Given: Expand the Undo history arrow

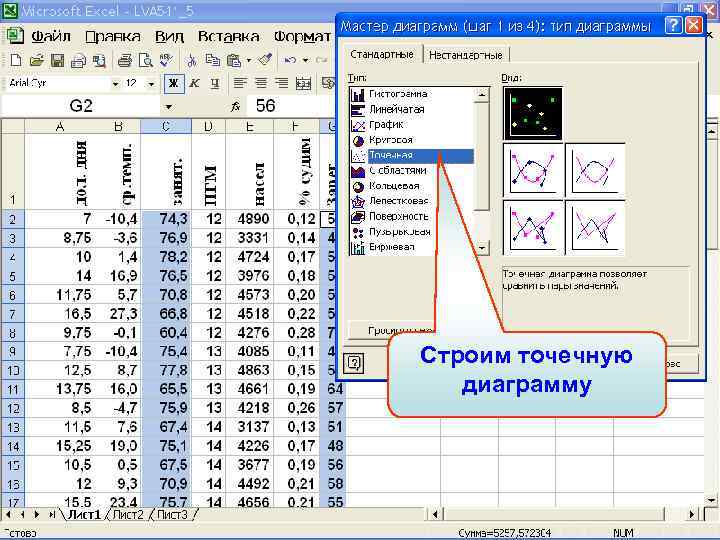Looking at the screenshot, I should coord(305,60).
